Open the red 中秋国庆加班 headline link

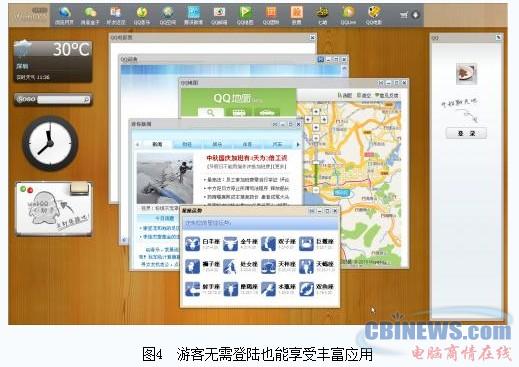(x=247, y=158)
